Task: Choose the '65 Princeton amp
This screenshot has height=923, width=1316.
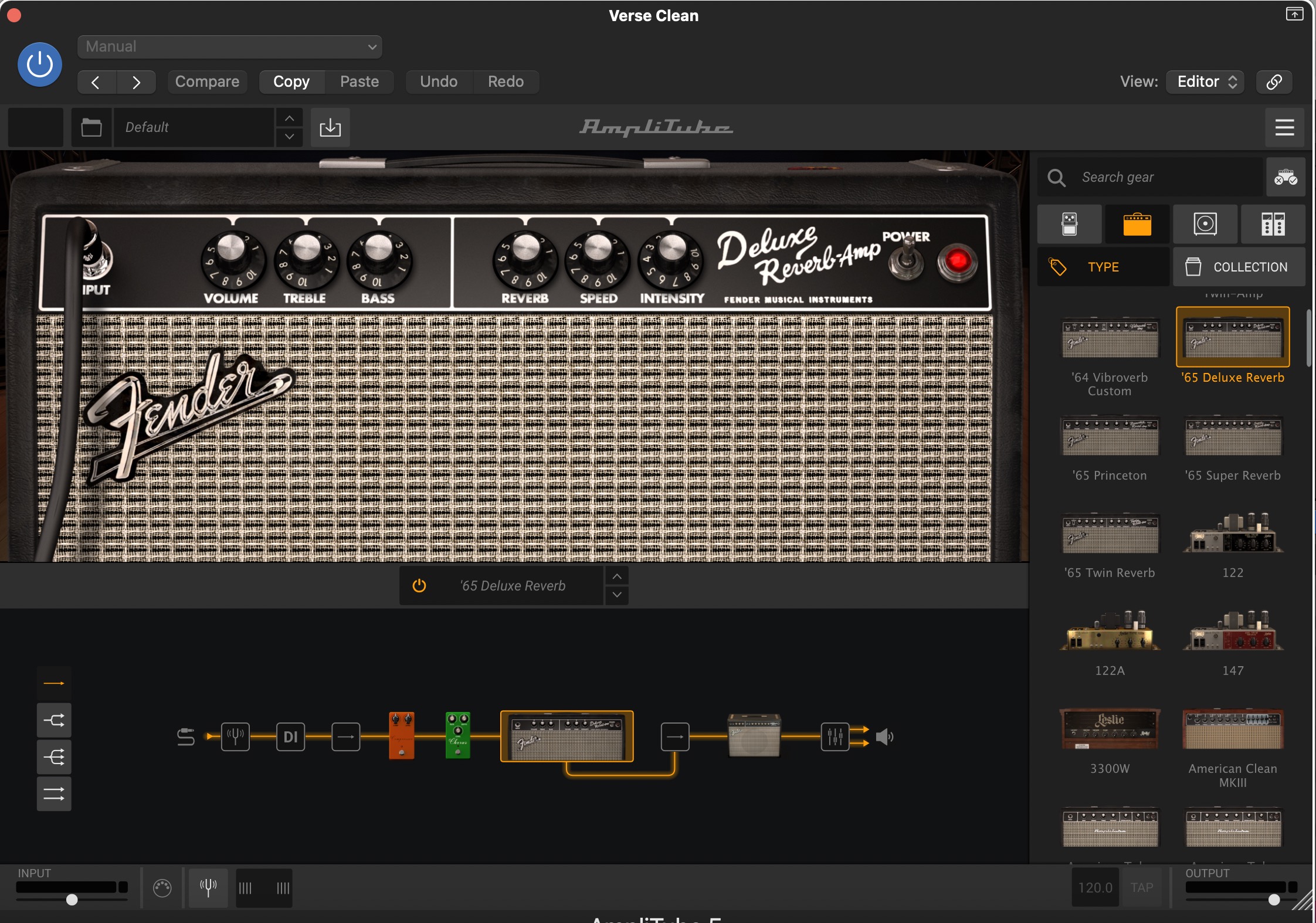Action: point(1110,436)
